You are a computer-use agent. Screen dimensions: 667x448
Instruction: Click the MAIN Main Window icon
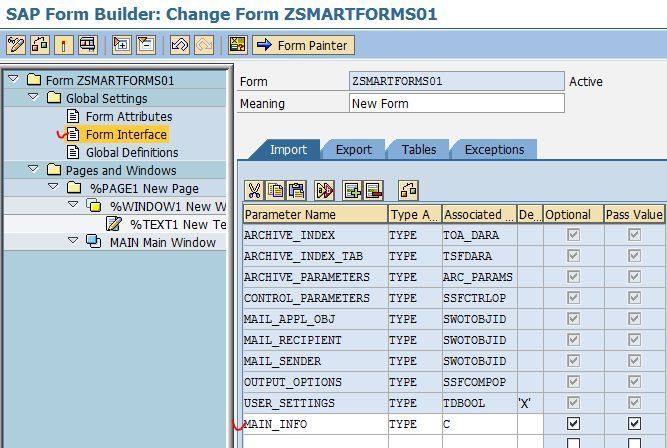coord(94,241)
